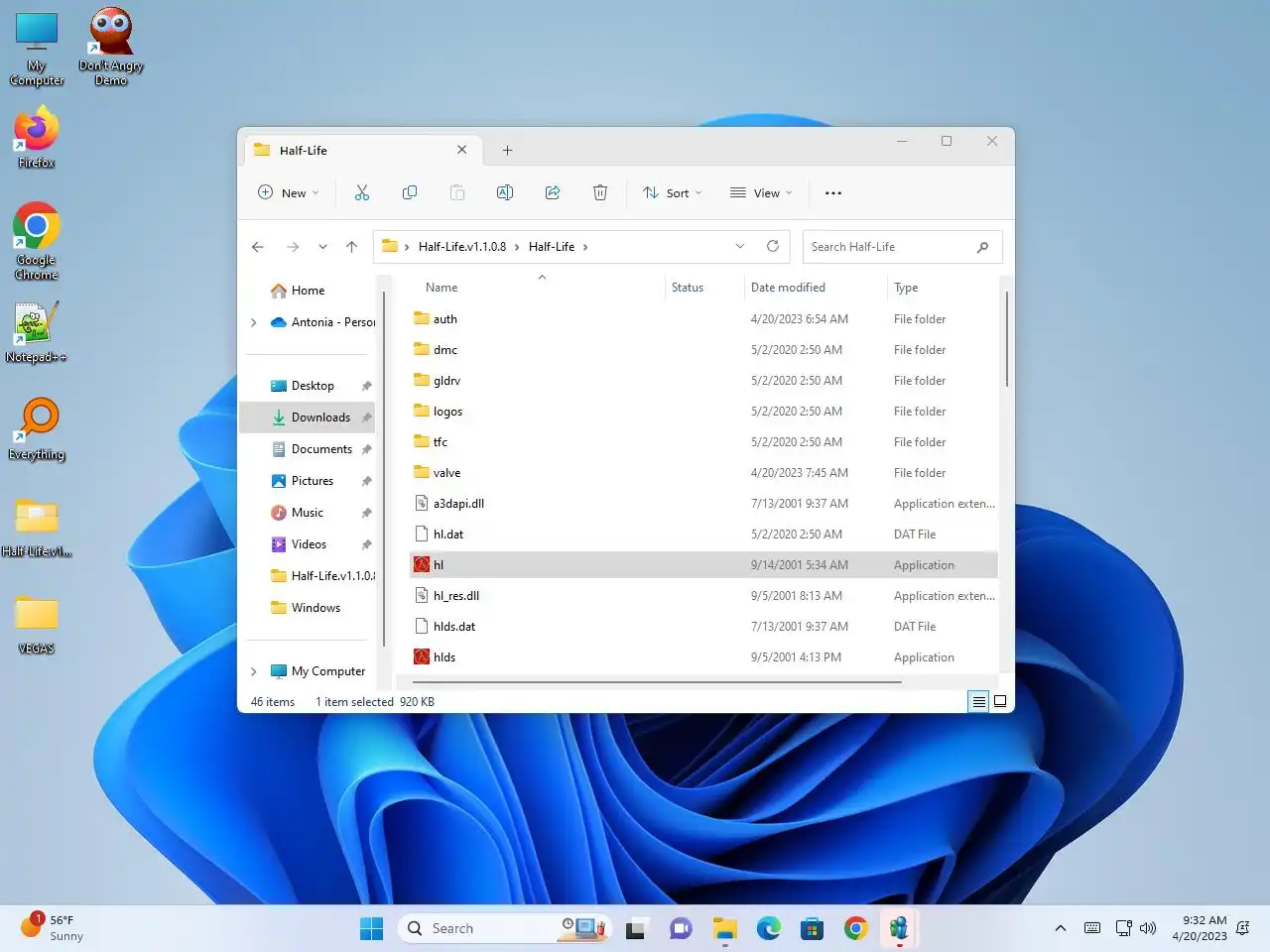The height and width of the screenshot is (952, 1270).
Task: Select the valve folder
Action: pyautogui.click(x=703, y=473)
